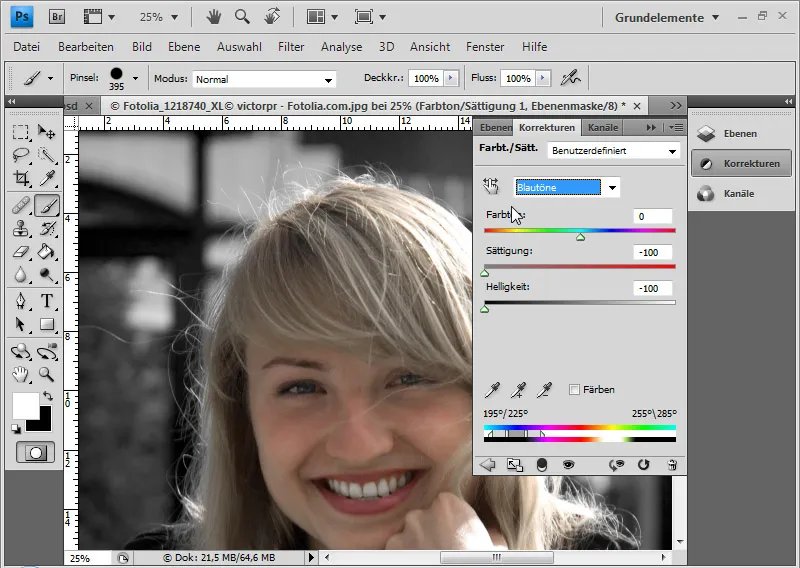Delete this adjustment layer with trash icon

click(x=672, y=464)
